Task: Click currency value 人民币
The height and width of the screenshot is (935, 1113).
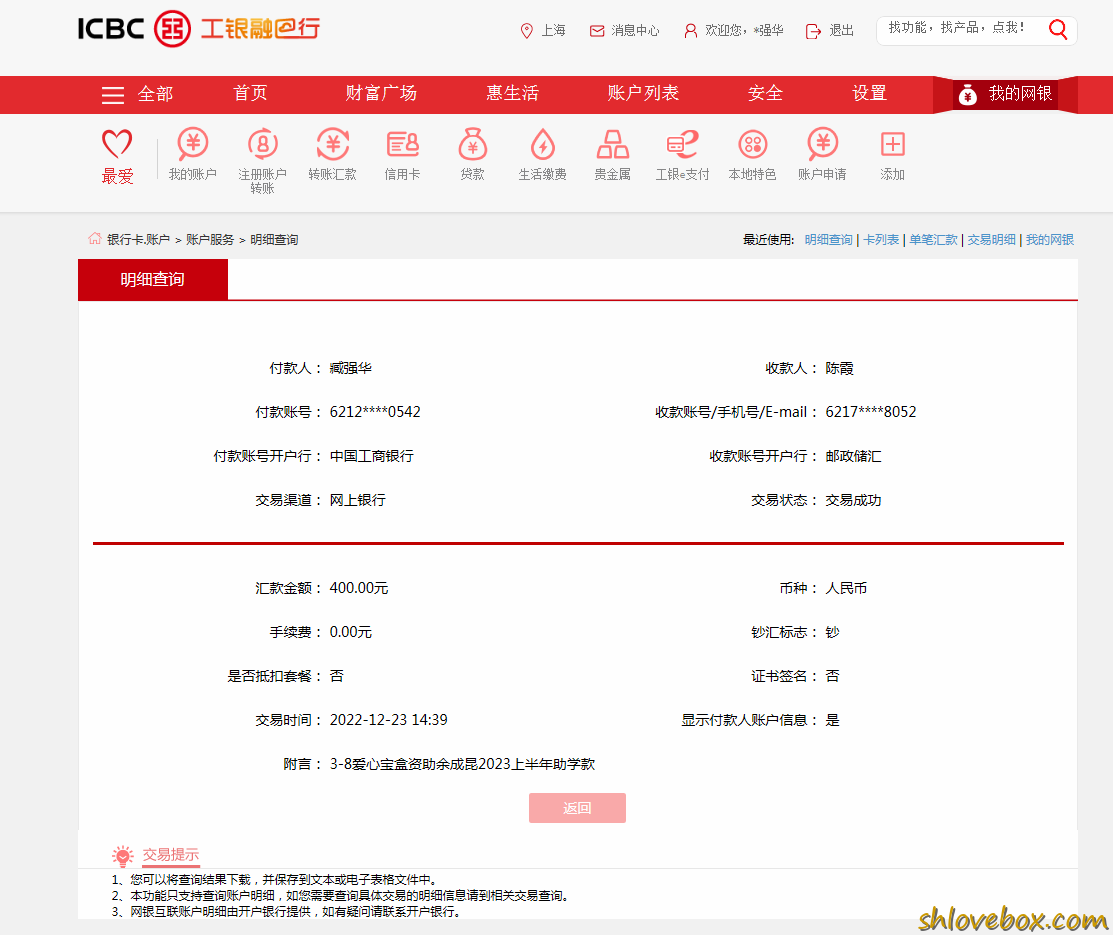Action: click(846, 589)
